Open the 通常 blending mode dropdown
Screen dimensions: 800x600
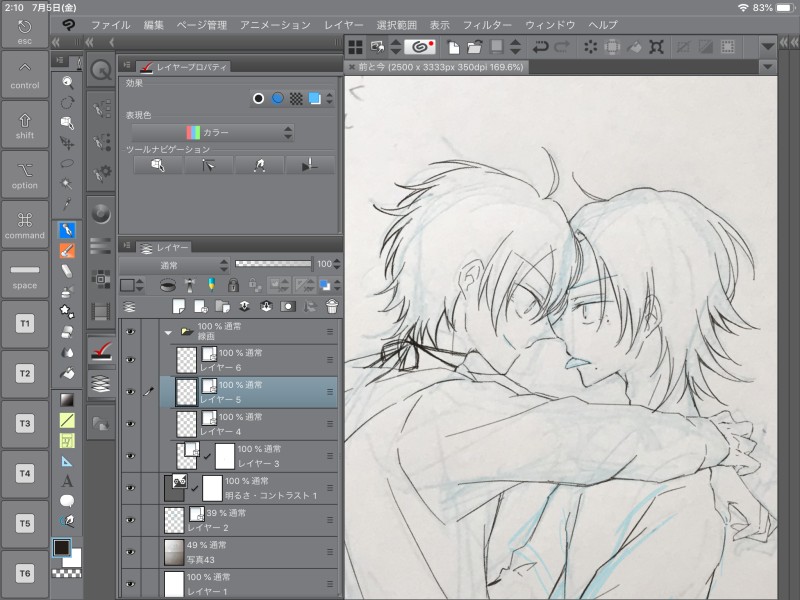pyautogui.click(x=174, y=265)
